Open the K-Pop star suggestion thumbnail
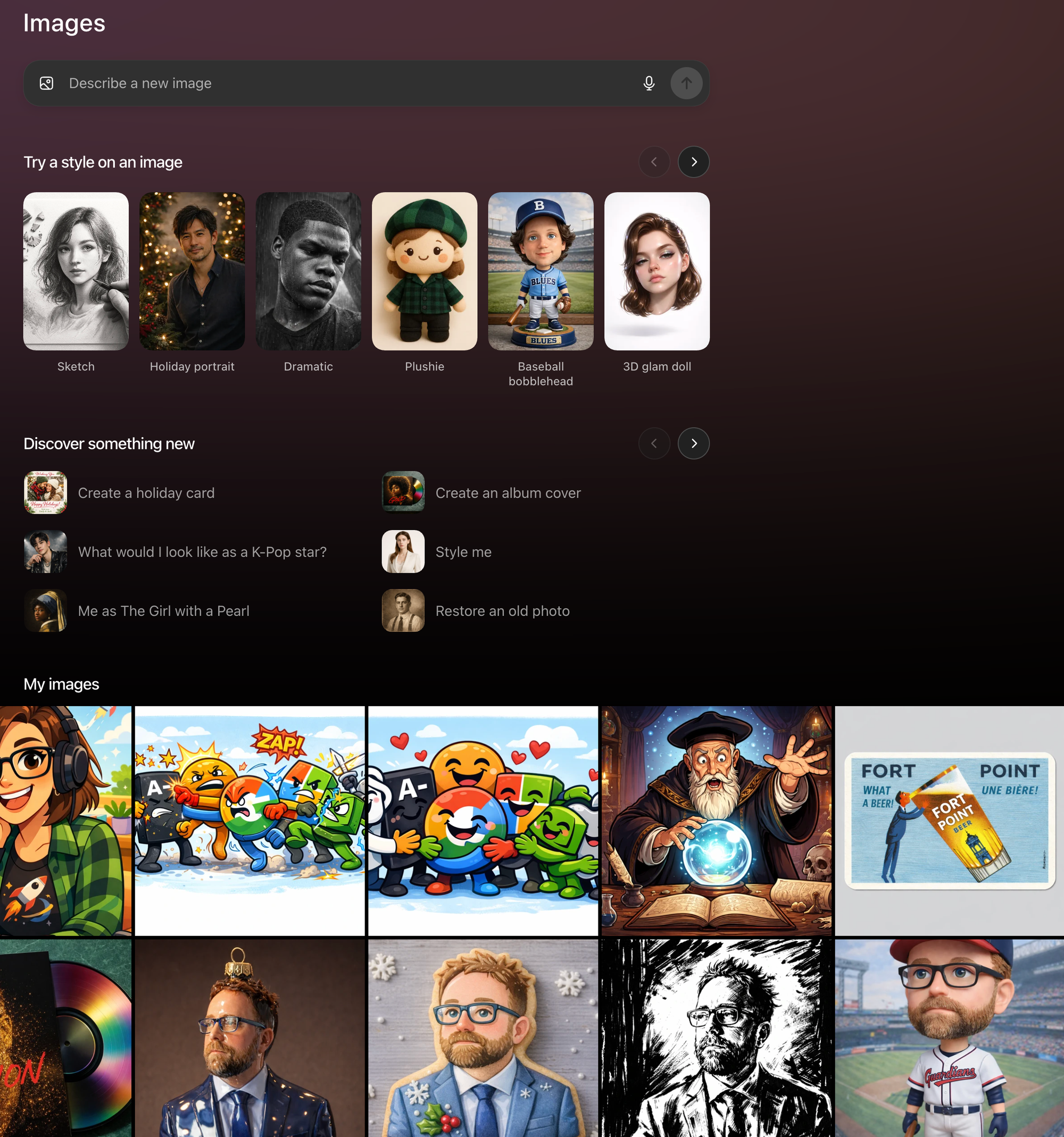The image size is (1064, 1137). (x=46, y=552)
